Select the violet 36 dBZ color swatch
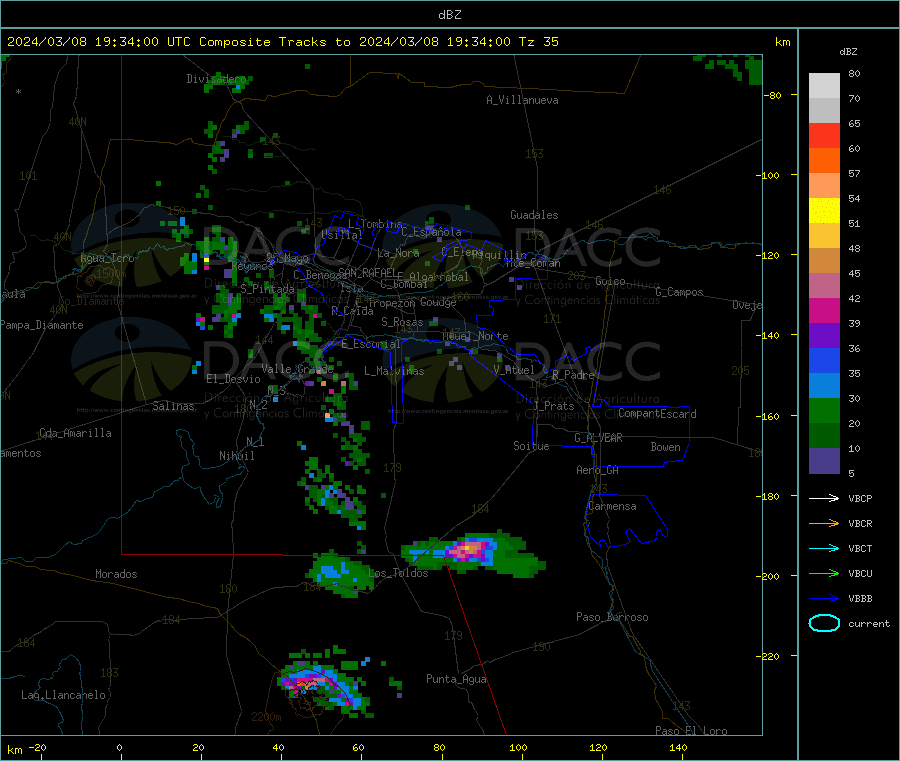The height and width of the screenshot is (761, 900). (x=824, y=336)
